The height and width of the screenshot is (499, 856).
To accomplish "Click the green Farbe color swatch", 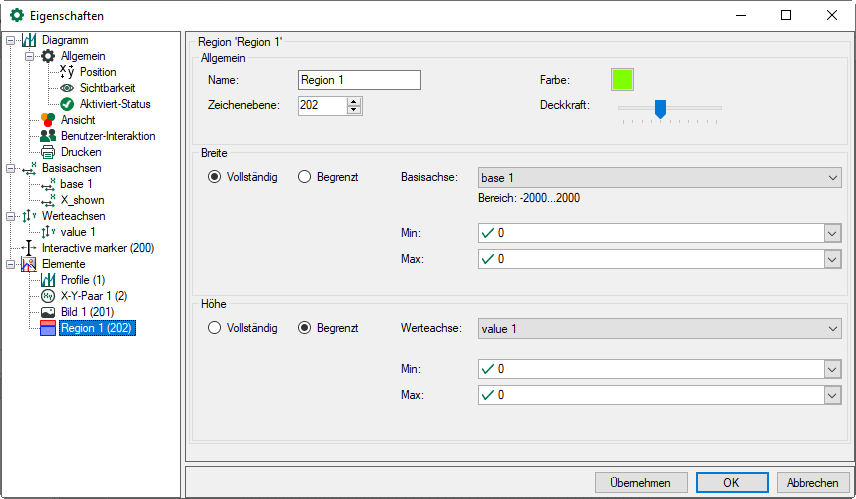I will click(622, 80).
